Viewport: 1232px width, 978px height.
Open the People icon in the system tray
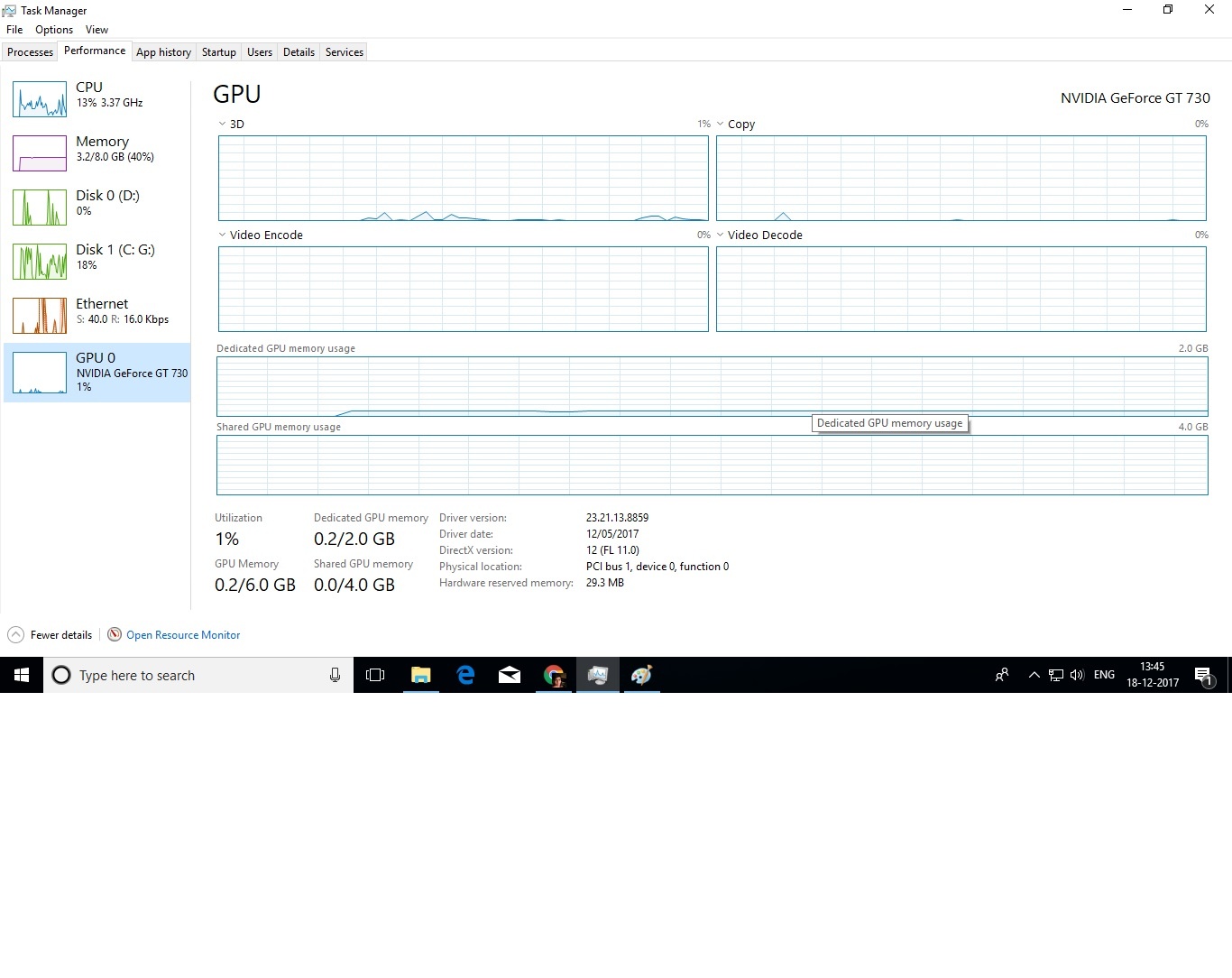[x=1002, y=675]
